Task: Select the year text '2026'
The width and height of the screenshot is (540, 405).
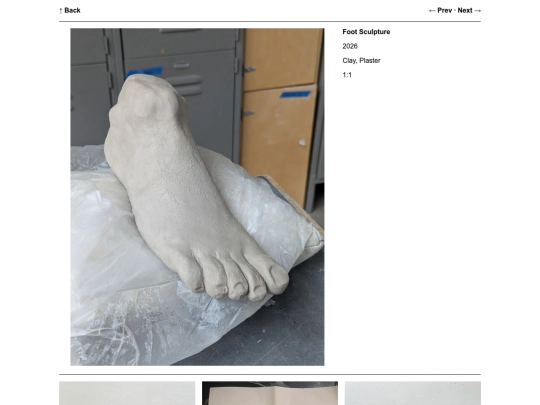Action: click(x=350, y=46)
